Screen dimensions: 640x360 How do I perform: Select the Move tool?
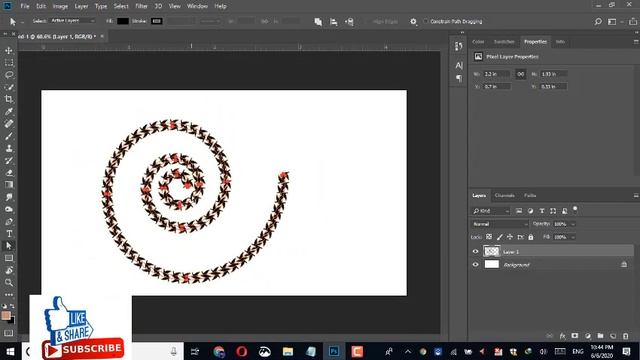(9, 51)
